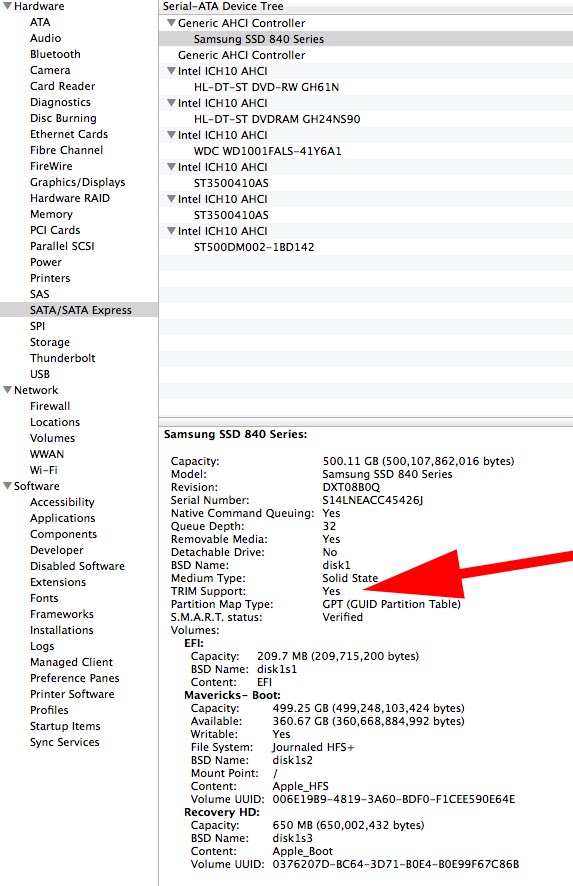Viewport: 573px width, 886px height.
Task: Select USB in the sidebar
Action: pos(40,374)
